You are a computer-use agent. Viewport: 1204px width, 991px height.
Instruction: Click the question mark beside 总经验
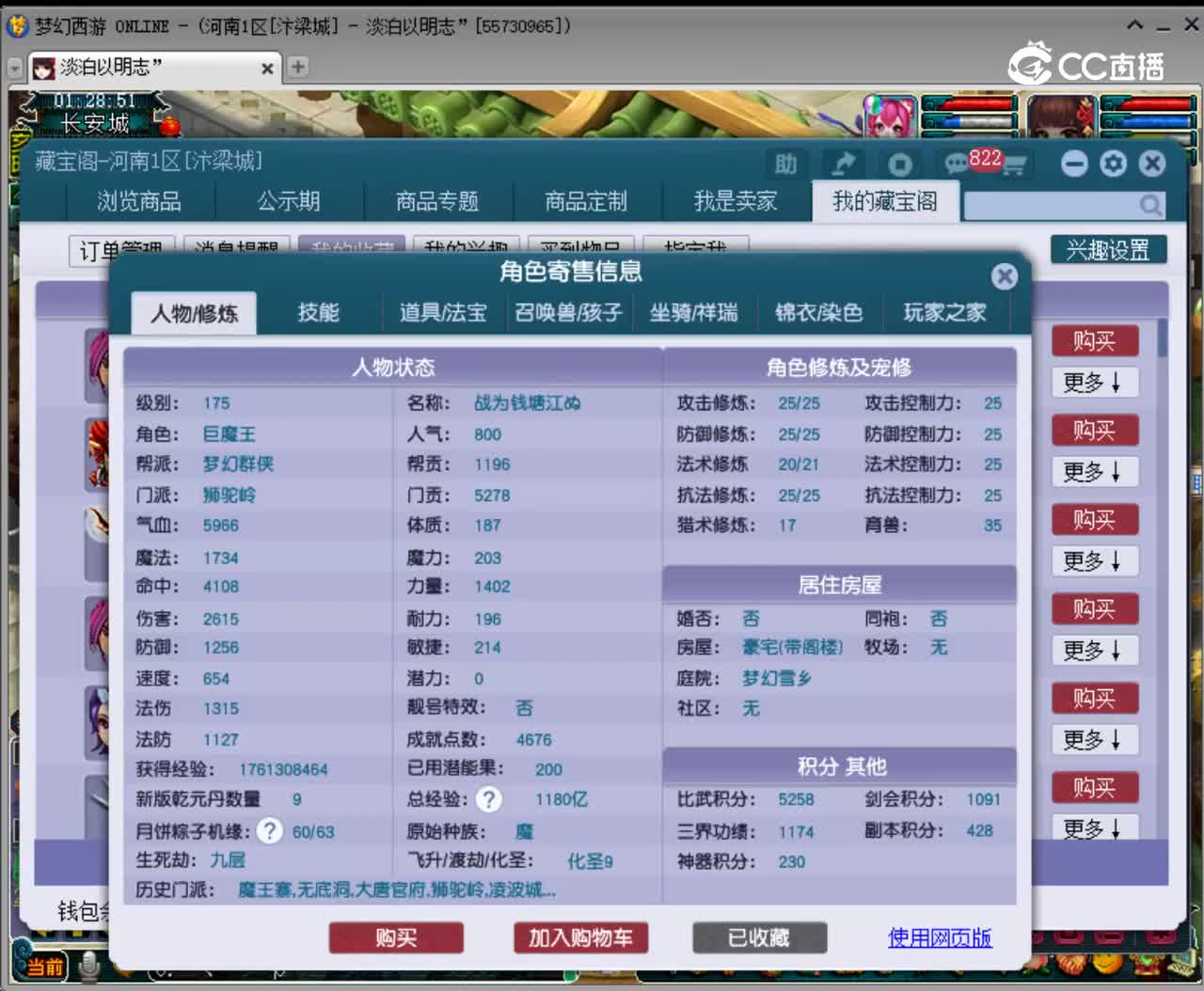pyautogui.click(x=488, y=799)
